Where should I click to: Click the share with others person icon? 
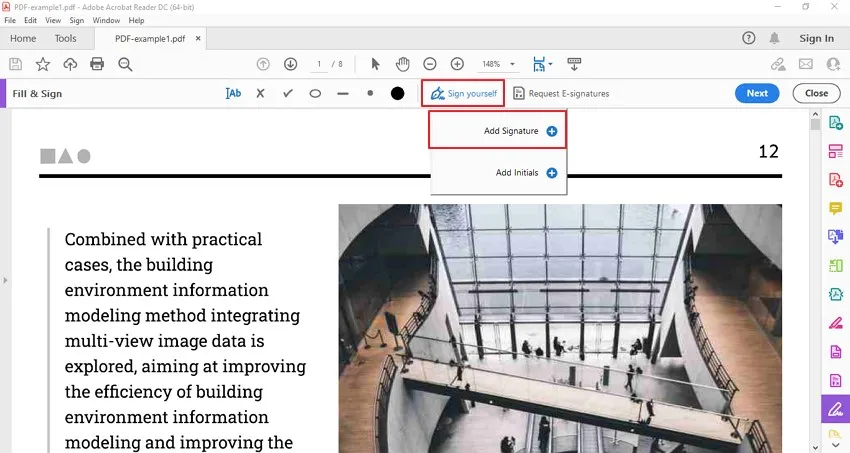tap(833, 64)
